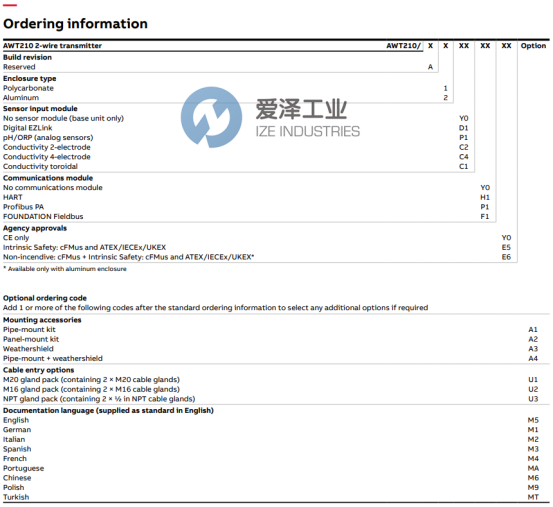The image size is (553, 507).
Task: Select Conductivity toroidal code C1
Action: point(463,166)
